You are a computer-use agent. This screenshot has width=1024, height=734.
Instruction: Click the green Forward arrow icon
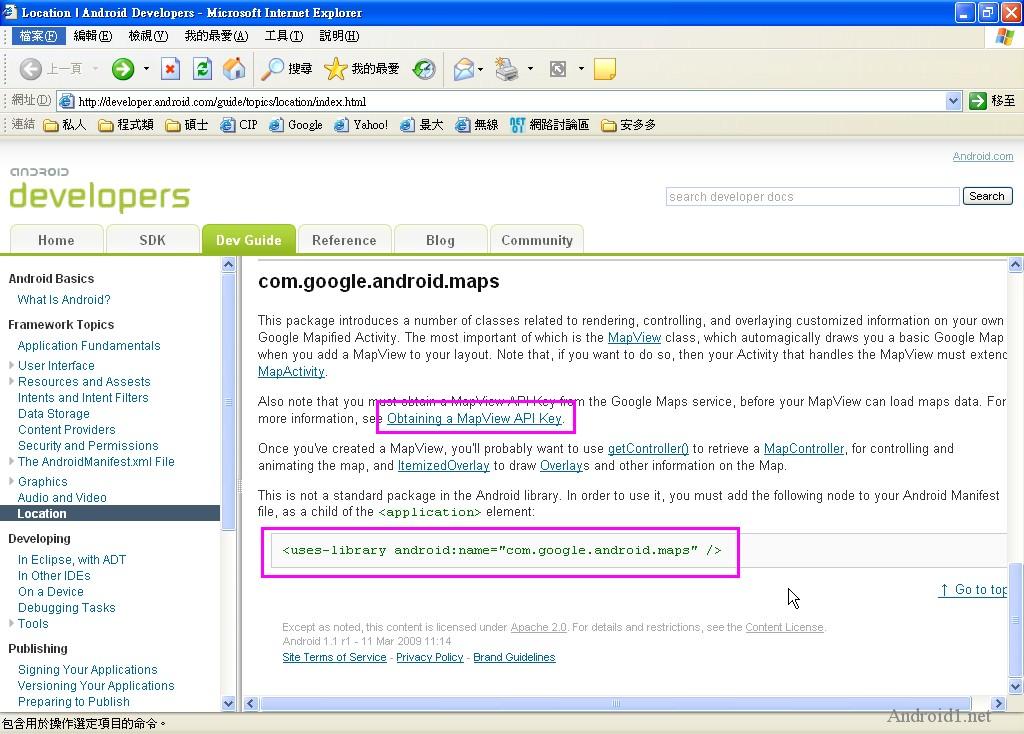(123, 69)
